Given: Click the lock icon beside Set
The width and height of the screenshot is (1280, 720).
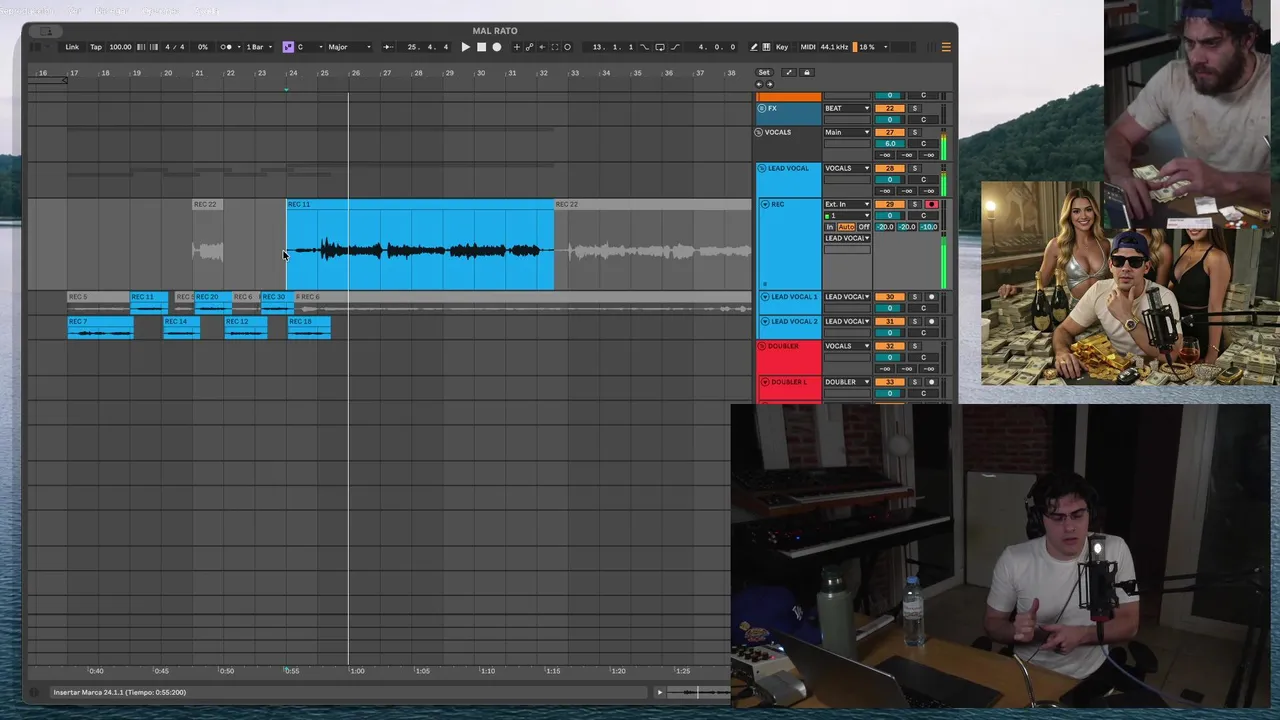Looking at the screenshot, I should 807,72.
